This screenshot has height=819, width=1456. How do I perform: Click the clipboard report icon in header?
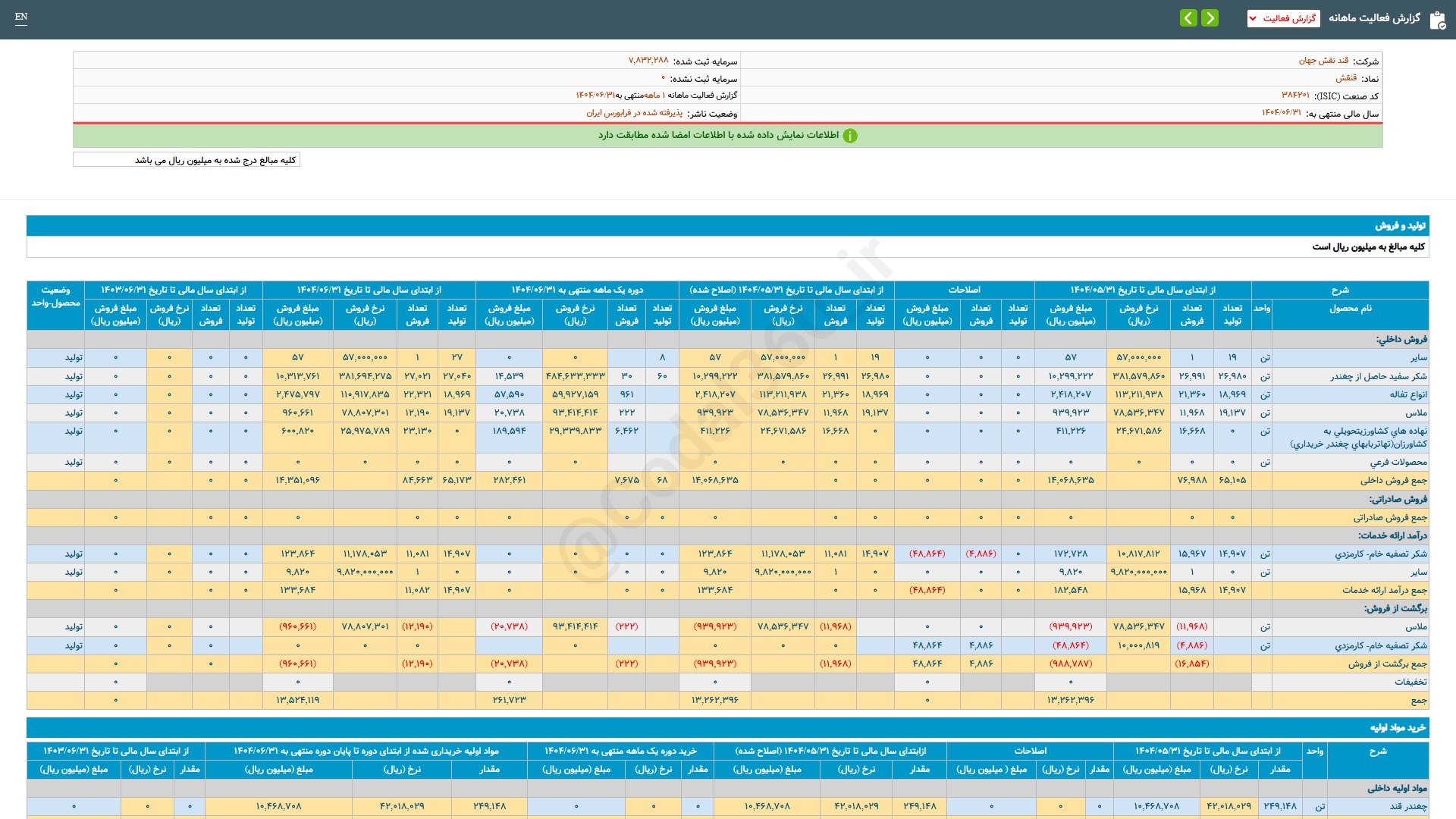(1437, 20)
